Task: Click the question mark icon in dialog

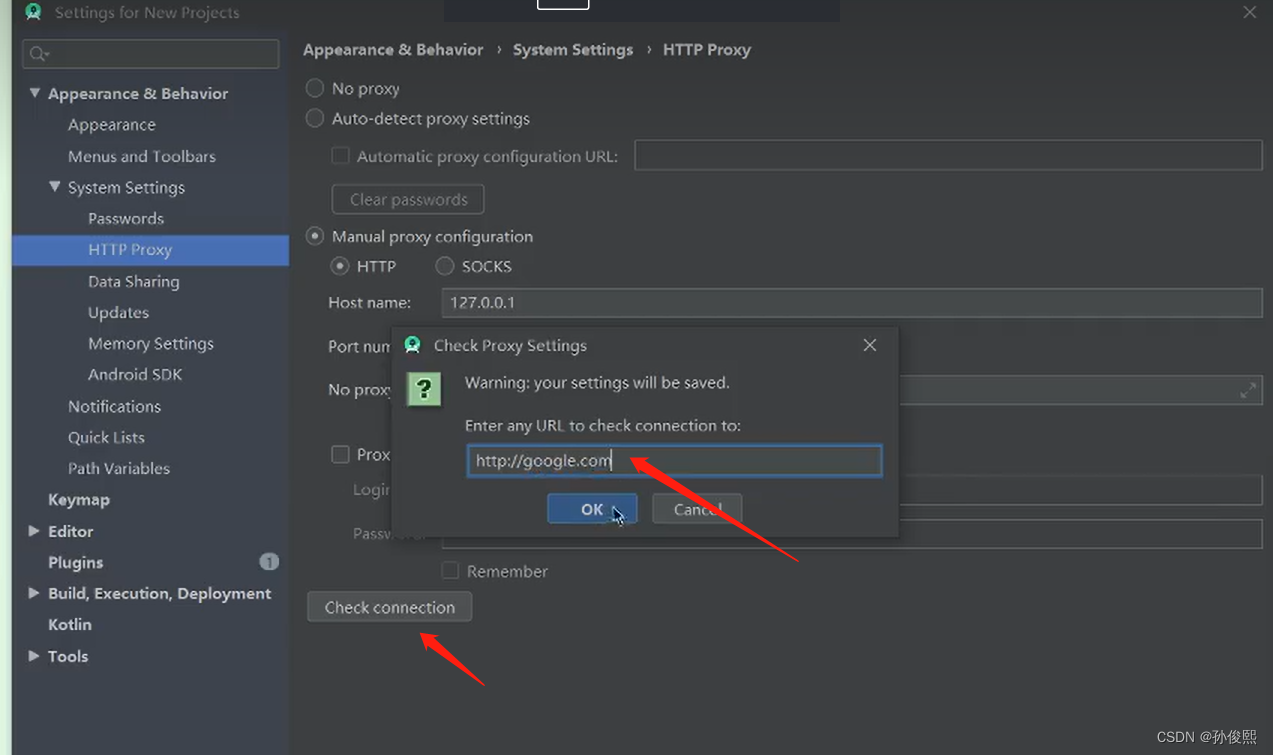Action: 424,389
